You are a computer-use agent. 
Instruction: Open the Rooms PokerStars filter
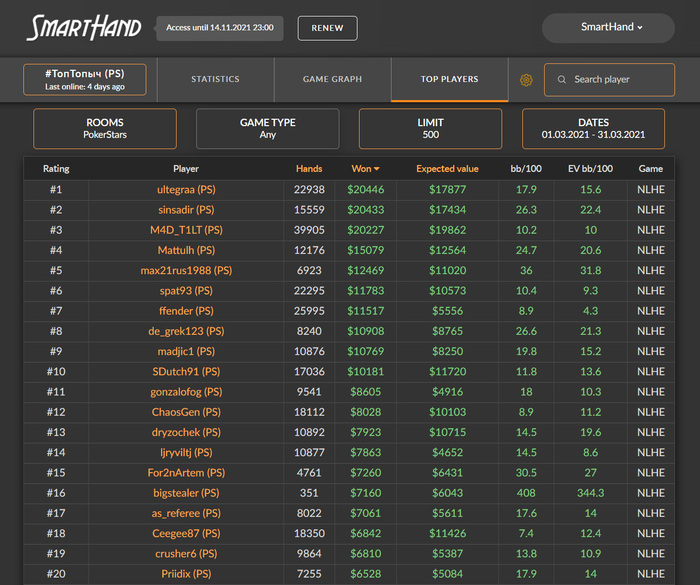tap(105, 129)
